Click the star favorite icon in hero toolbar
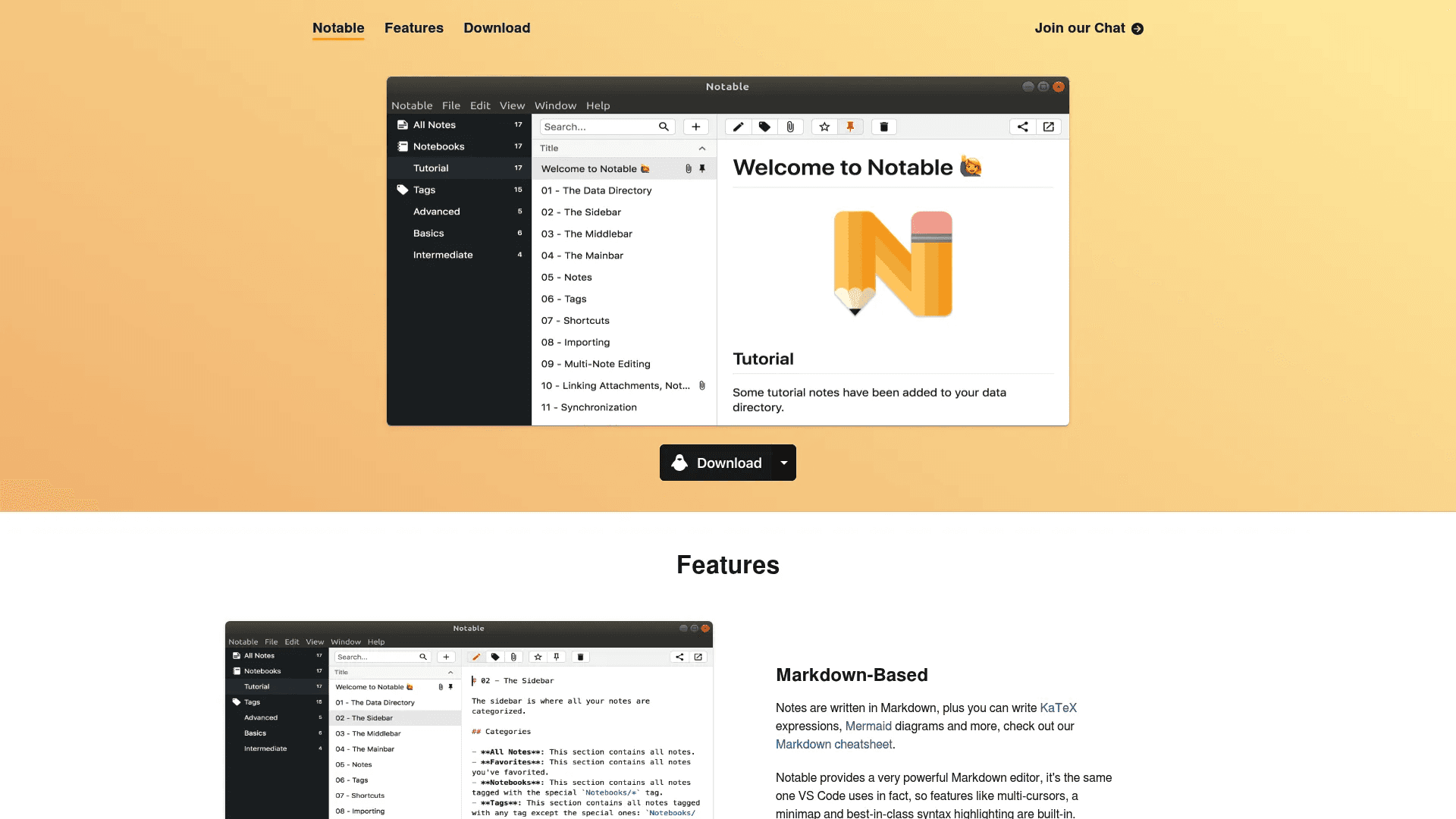1456x819 pixels. point(824,127)
